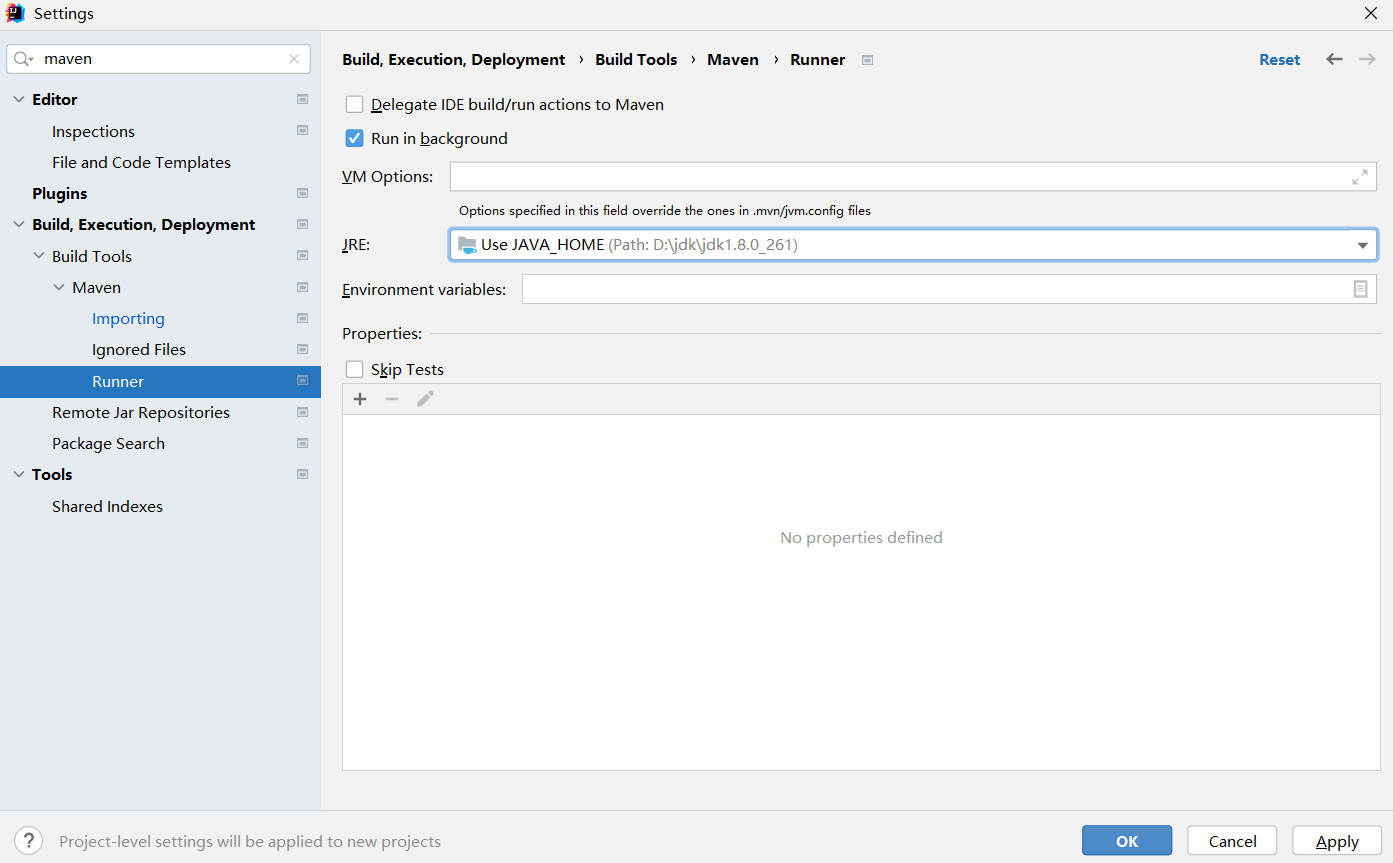Enable the Skip Tests checkbox
The width and height of the screenshot is (1393, 863).
point(354,369)
